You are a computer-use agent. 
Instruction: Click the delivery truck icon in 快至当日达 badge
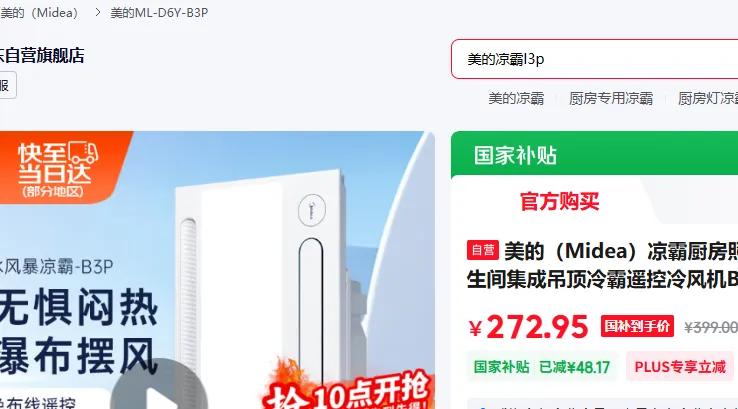point(83,152)
